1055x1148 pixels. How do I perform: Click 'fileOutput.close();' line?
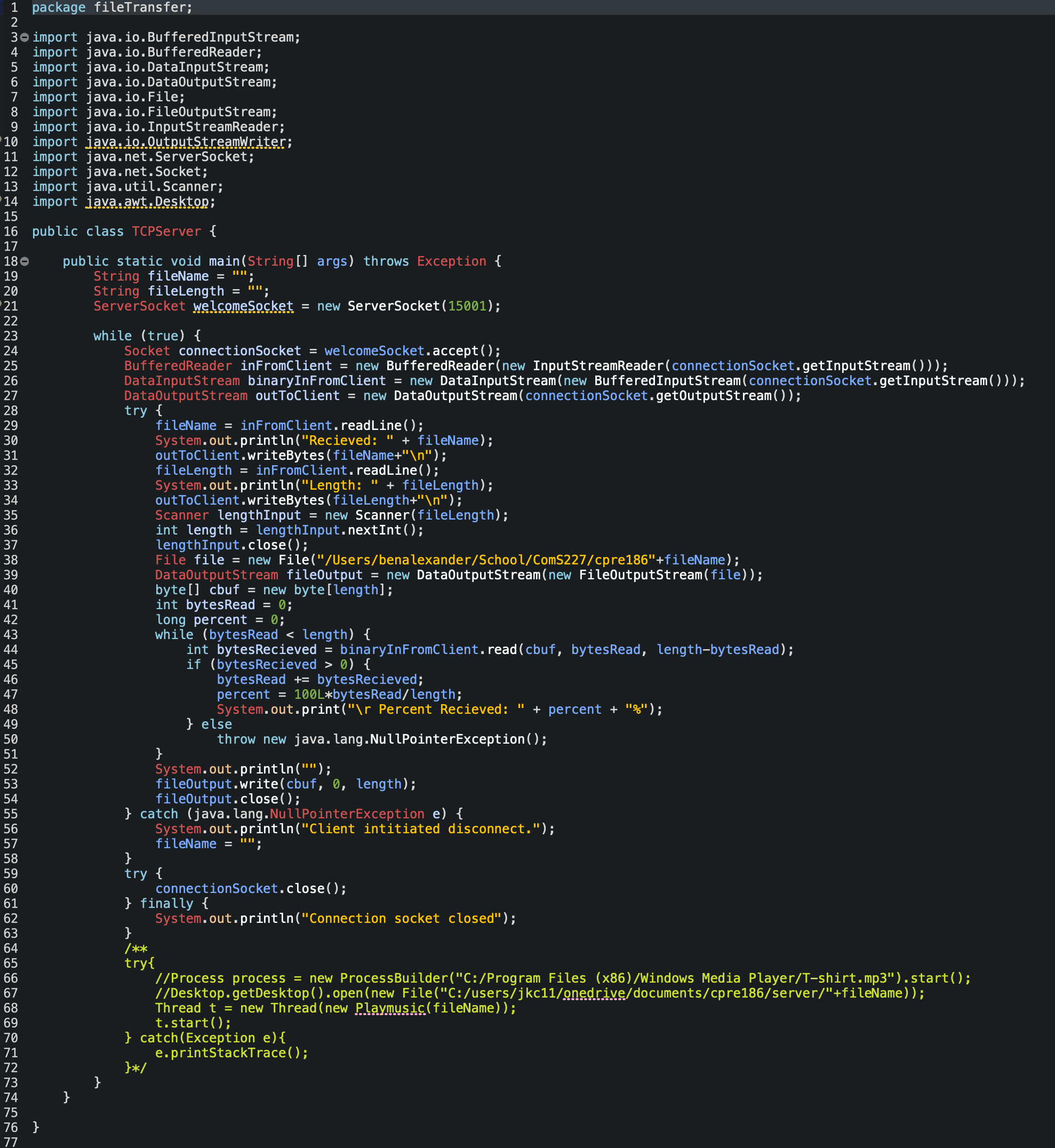point(228,799)
